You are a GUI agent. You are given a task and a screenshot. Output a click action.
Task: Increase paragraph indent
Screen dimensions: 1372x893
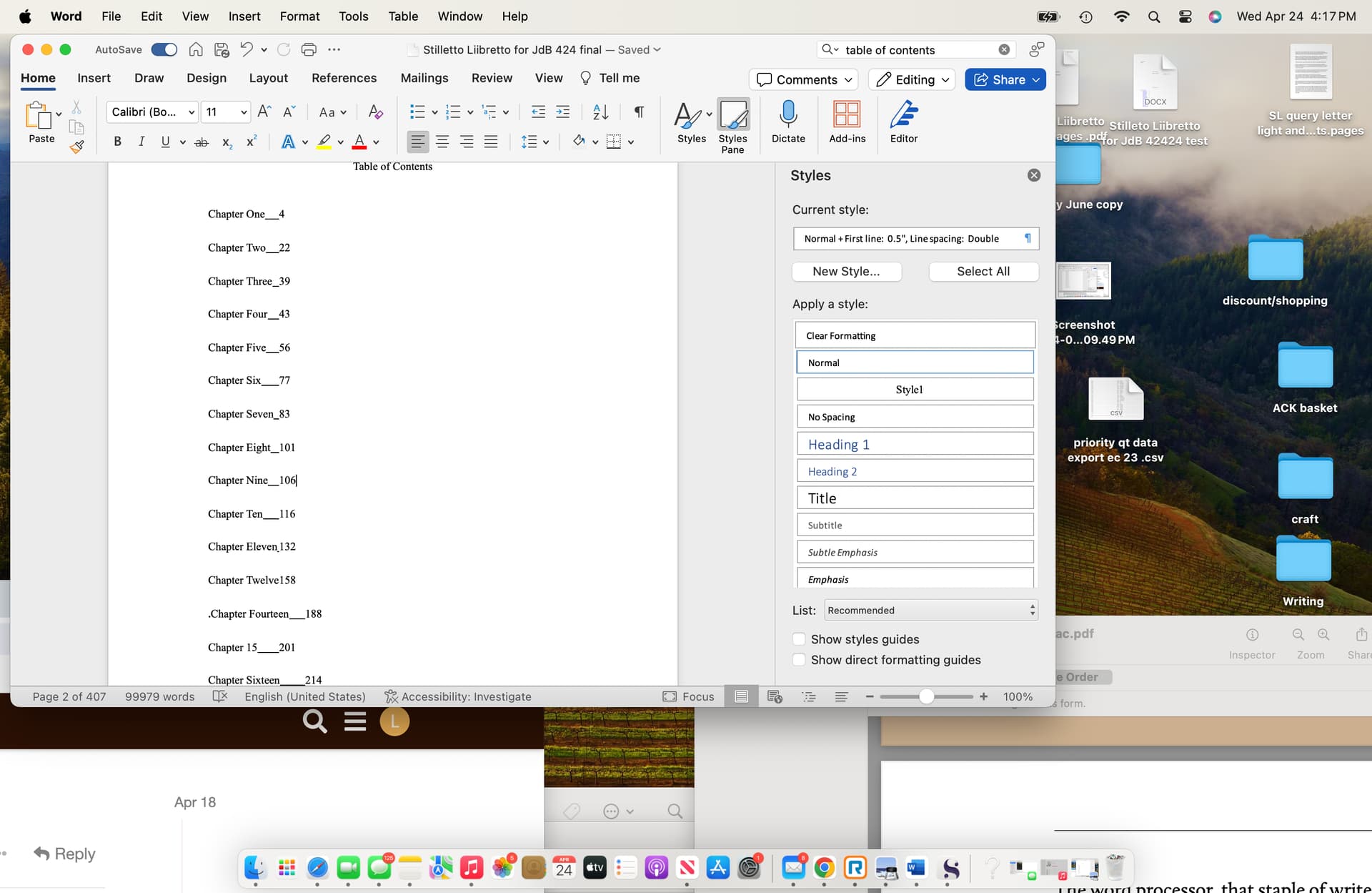point(563,112)
